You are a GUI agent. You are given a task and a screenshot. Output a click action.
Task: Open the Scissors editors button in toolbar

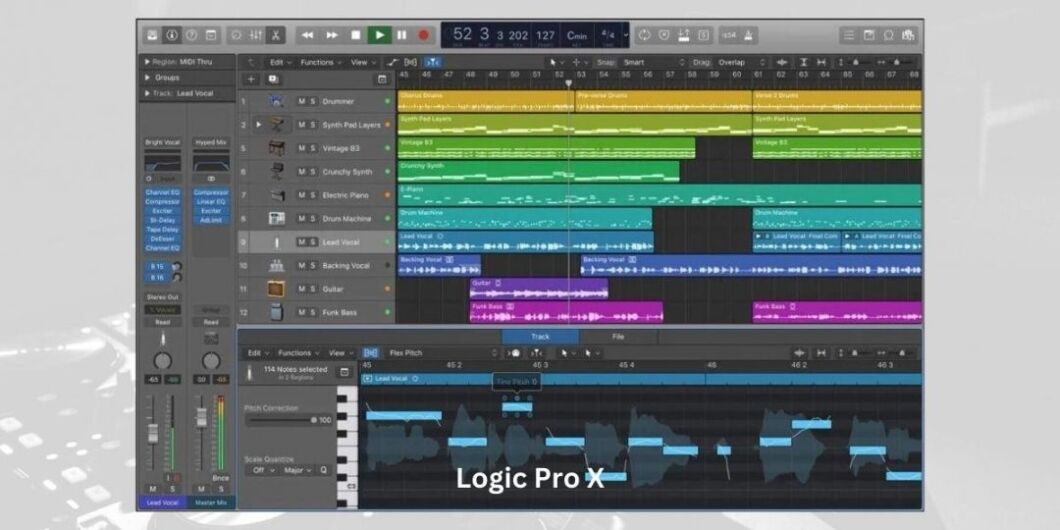click(x=275, y=35)
